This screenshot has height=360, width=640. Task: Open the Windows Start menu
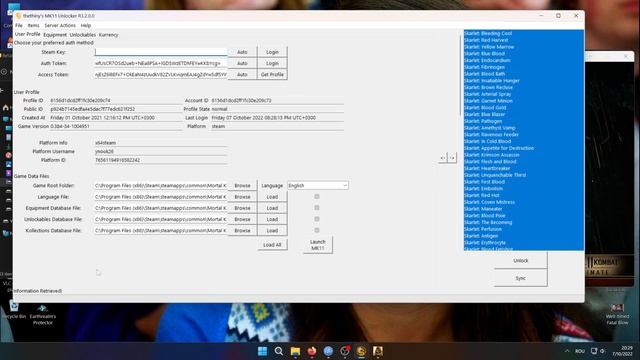point(262,351)
